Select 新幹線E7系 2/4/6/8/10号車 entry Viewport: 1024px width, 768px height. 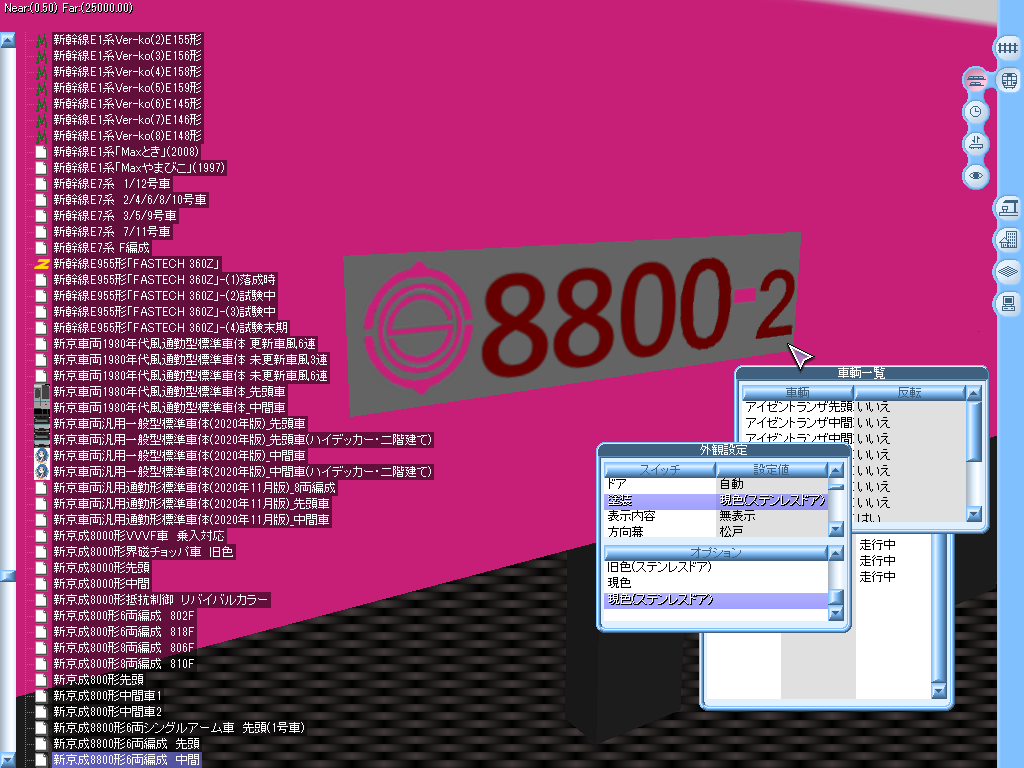click(130, 200)
